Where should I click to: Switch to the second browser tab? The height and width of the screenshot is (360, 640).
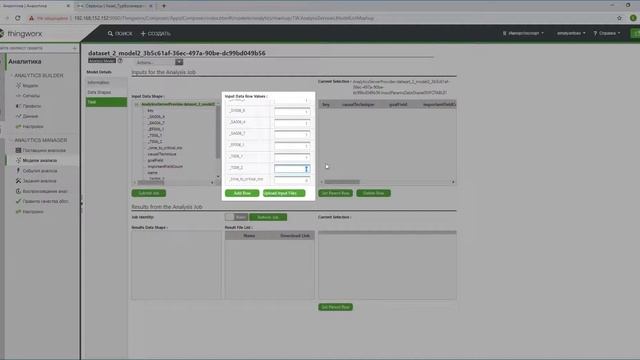(x=114, y=6)
